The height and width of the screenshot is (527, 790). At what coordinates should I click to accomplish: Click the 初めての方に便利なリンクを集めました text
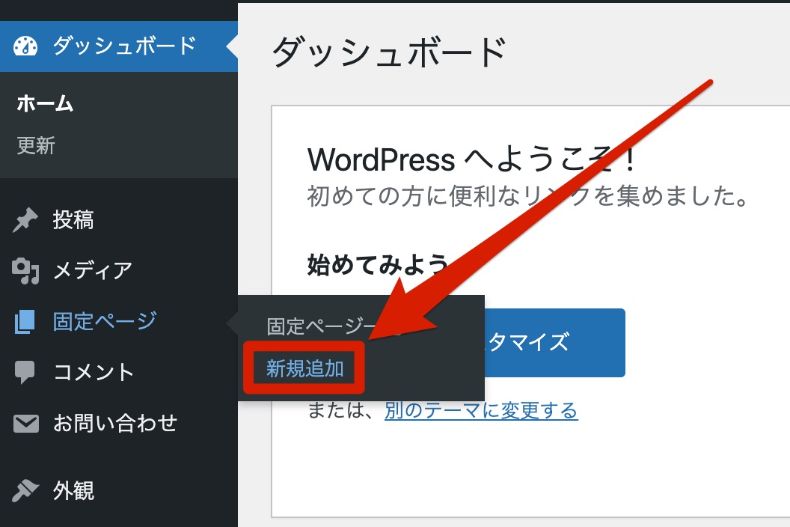point(528,196)
